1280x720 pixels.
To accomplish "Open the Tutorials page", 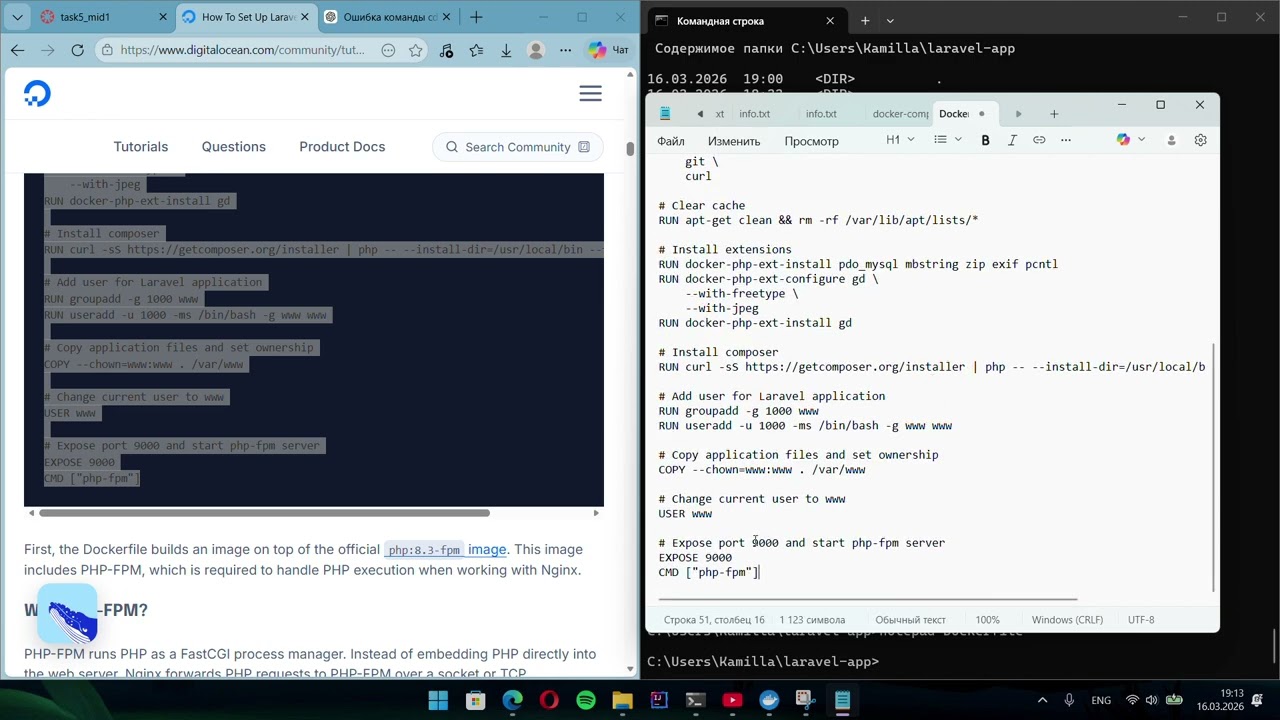I will pyautogui.click(x=141, y=147).
